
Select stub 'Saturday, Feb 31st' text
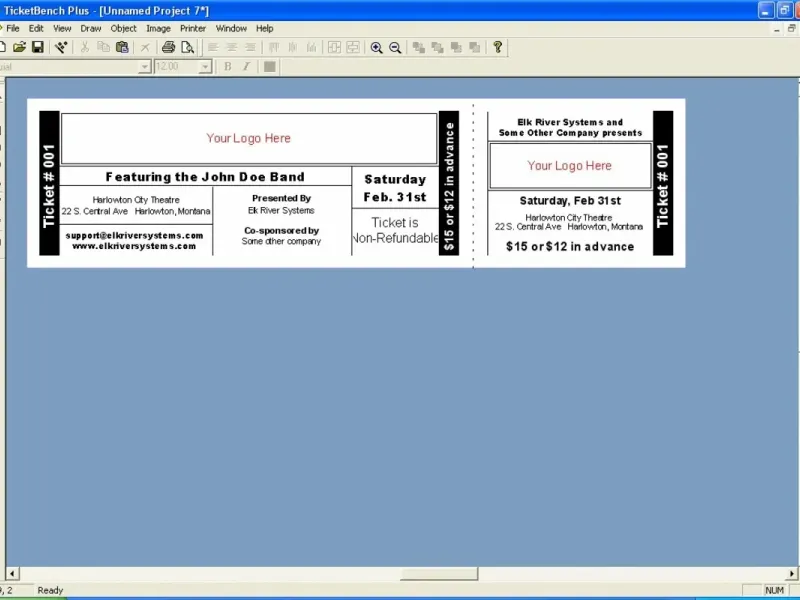(x=570, y=201)
